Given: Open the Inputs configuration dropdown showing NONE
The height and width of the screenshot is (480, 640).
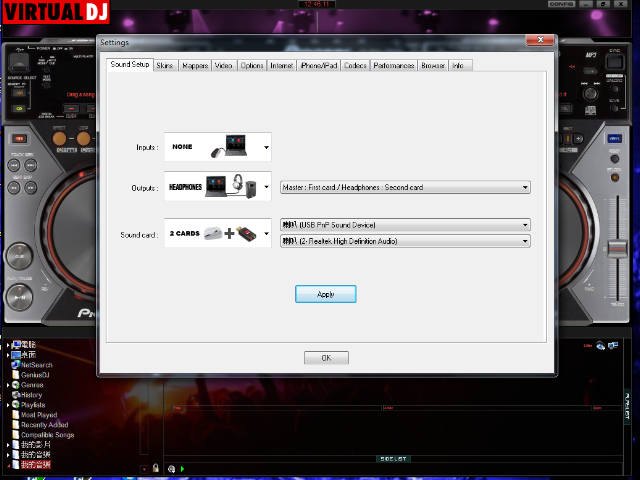Looking at the screenshot, I should click(x=218, y=147).
